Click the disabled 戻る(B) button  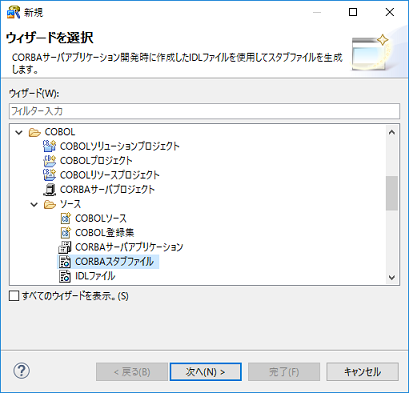point(132,372)
